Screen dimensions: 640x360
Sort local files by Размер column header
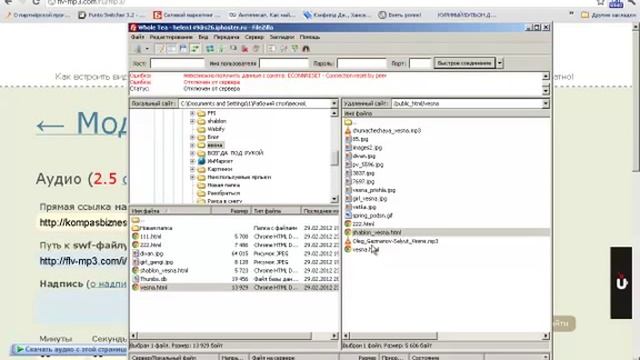[x=231, y=211]
